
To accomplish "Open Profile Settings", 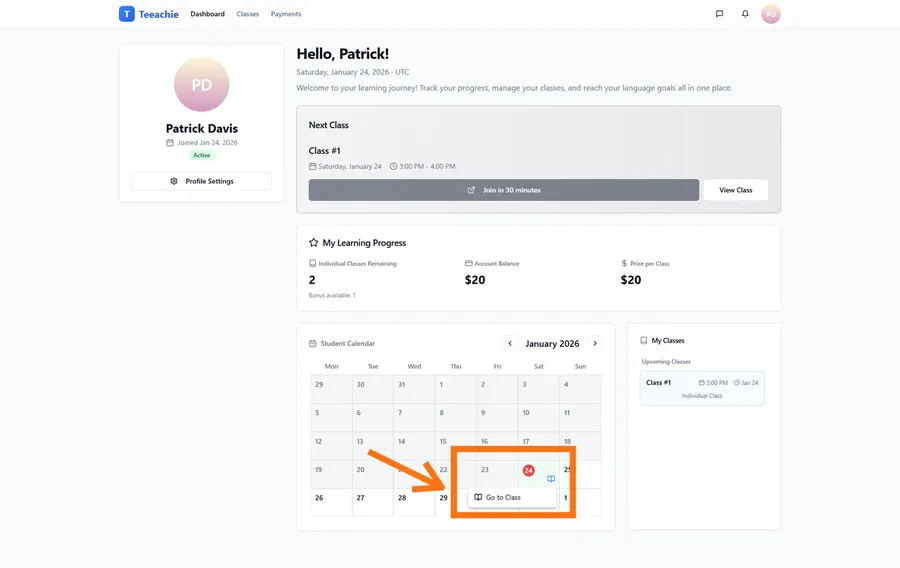I will (201, 181).
